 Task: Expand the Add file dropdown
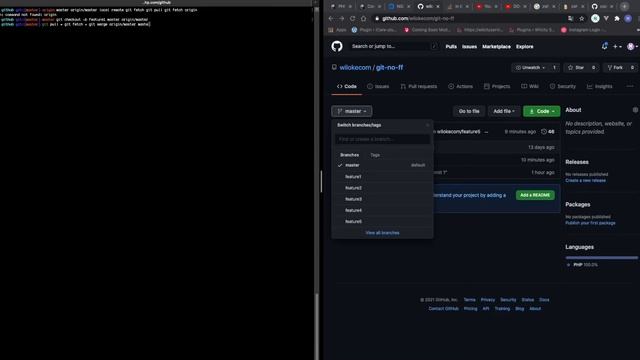point(504,111)
